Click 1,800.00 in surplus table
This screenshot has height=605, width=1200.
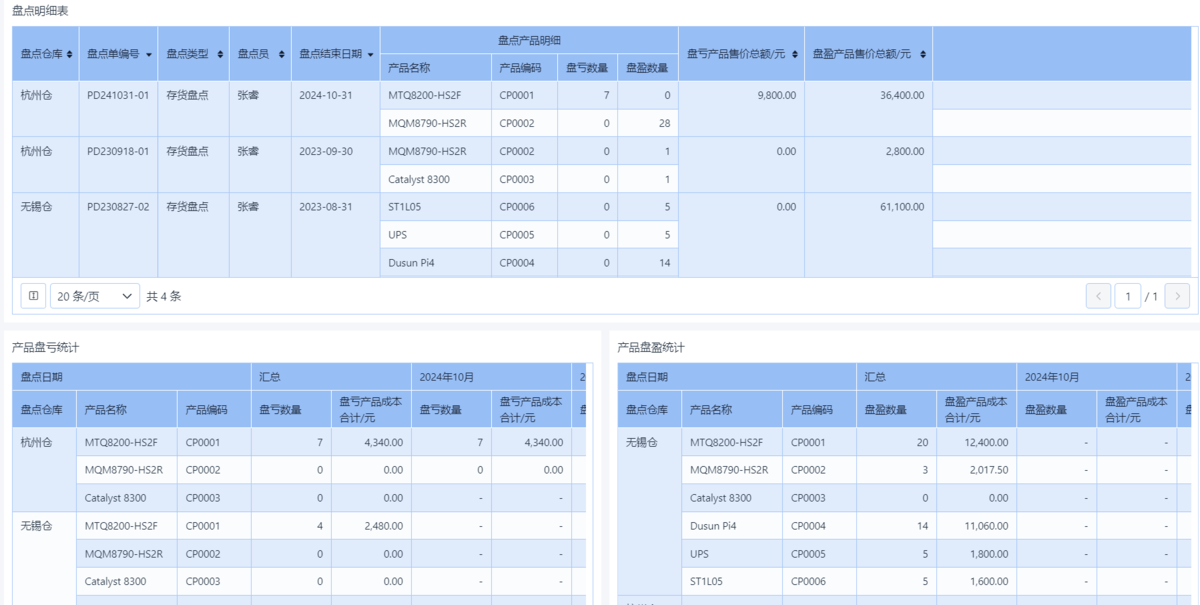[987, 553]
